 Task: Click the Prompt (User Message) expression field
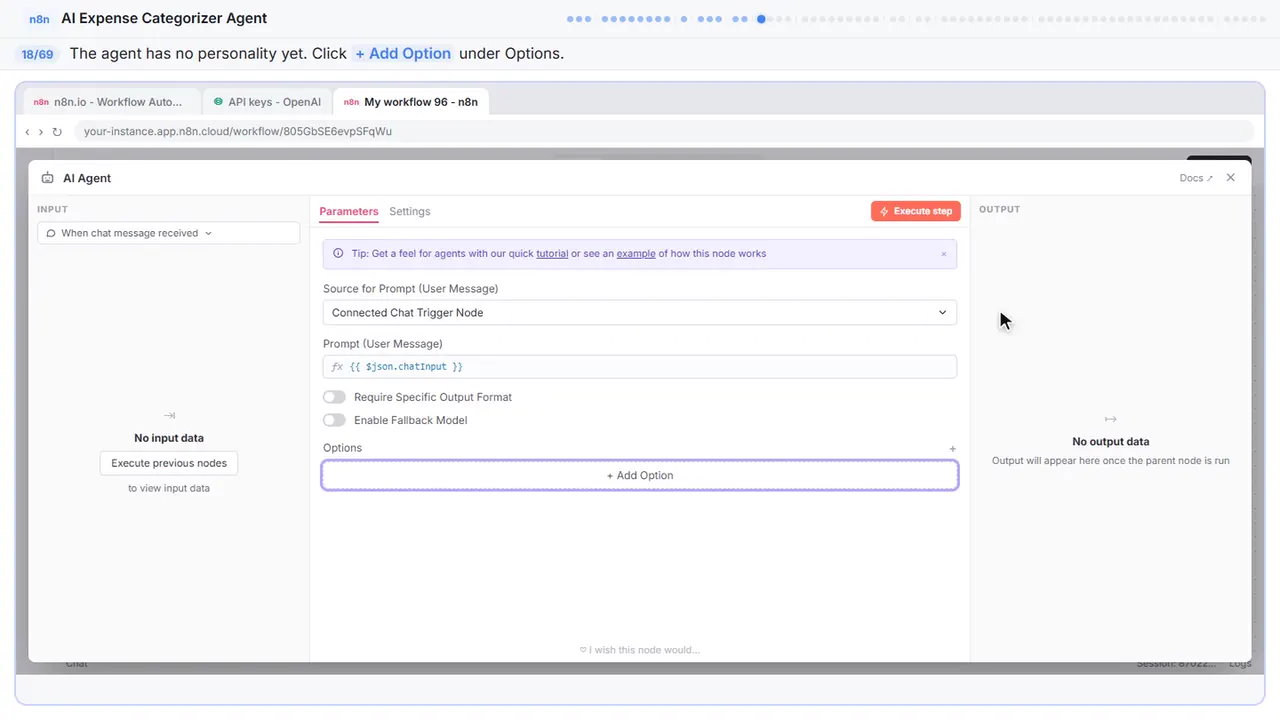pyautogui.click(x=640, y=367)
